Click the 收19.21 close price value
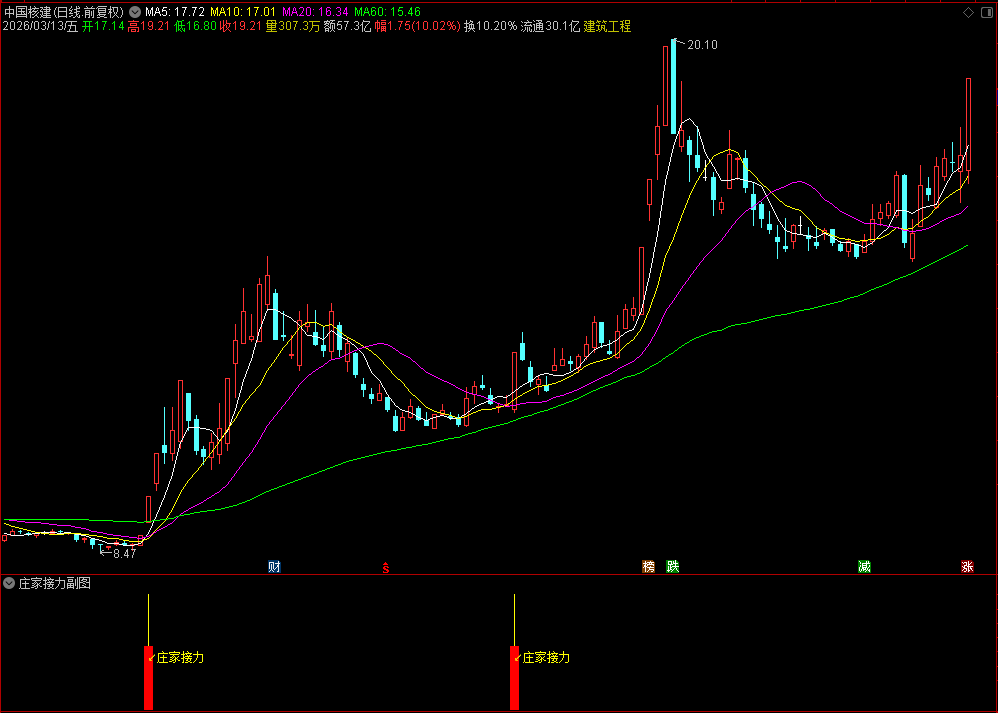This screenshot has width=998, height=713. (241, 26)
